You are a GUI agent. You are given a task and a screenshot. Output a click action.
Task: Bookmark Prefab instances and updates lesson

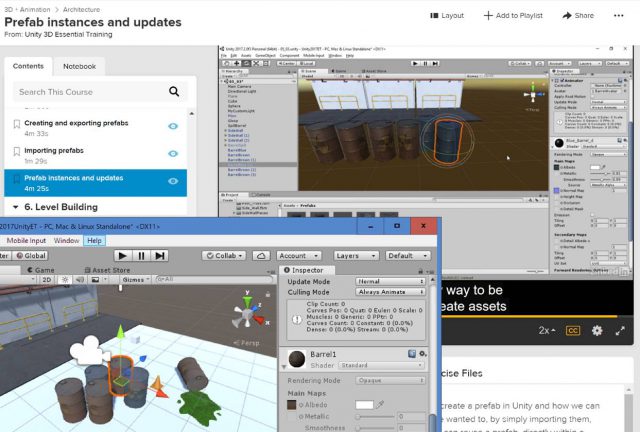(17, 179)
